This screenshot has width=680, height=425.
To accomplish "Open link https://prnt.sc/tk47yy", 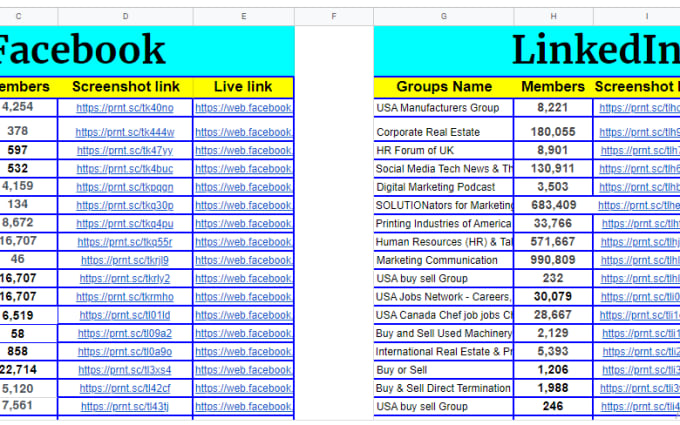I will (x=125, y=150).
